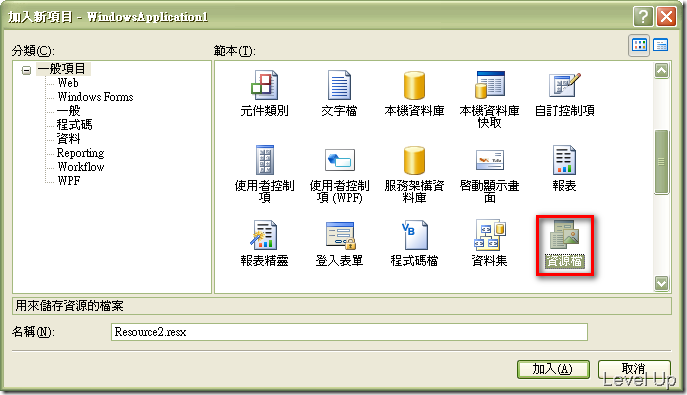
Task: Select the 登入表單 template icon
Action: (340, 235)
